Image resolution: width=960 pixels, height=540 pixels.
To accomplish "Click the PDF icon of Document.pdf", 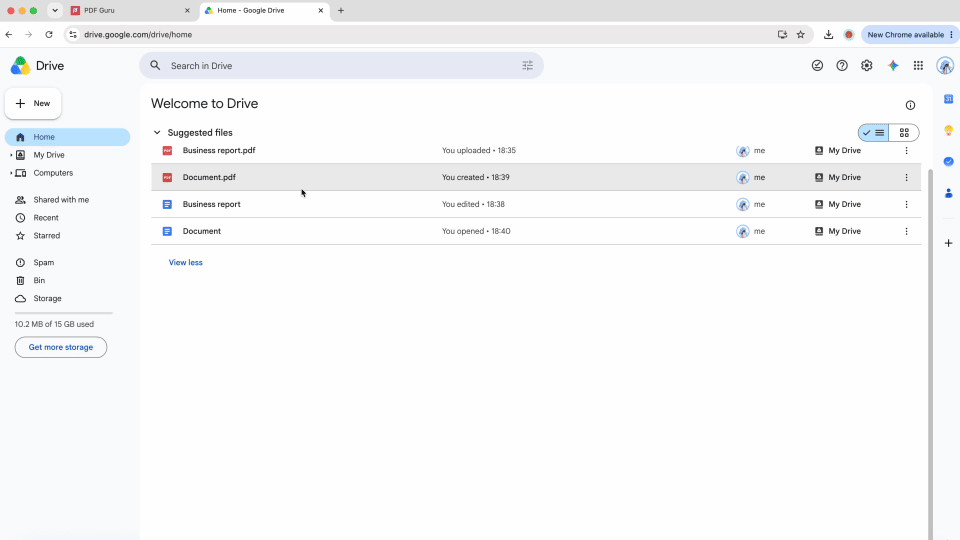I will [167, 178].
